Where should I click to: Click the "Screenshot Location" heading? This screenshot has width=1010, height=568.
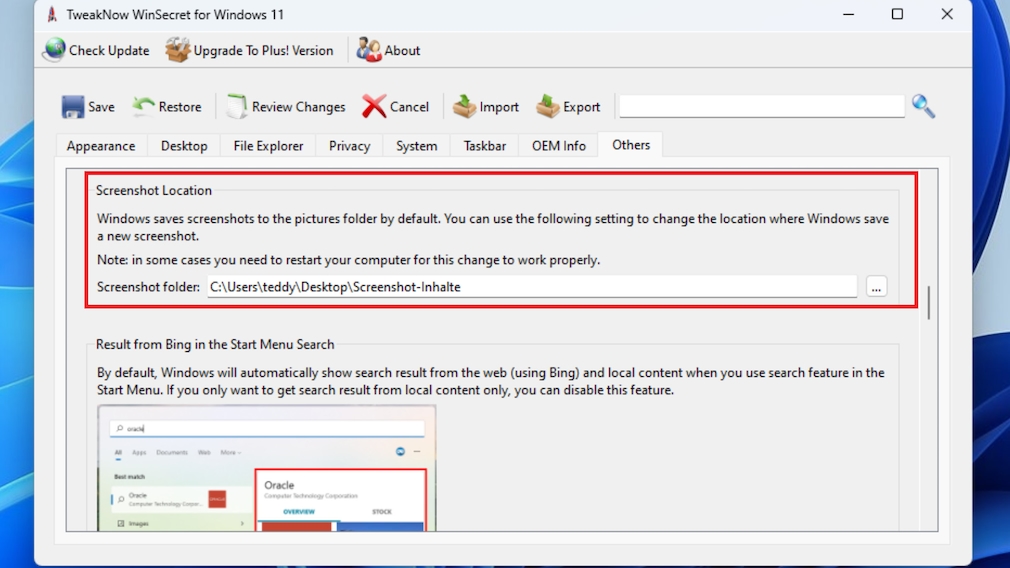click(x=154, y=191)
